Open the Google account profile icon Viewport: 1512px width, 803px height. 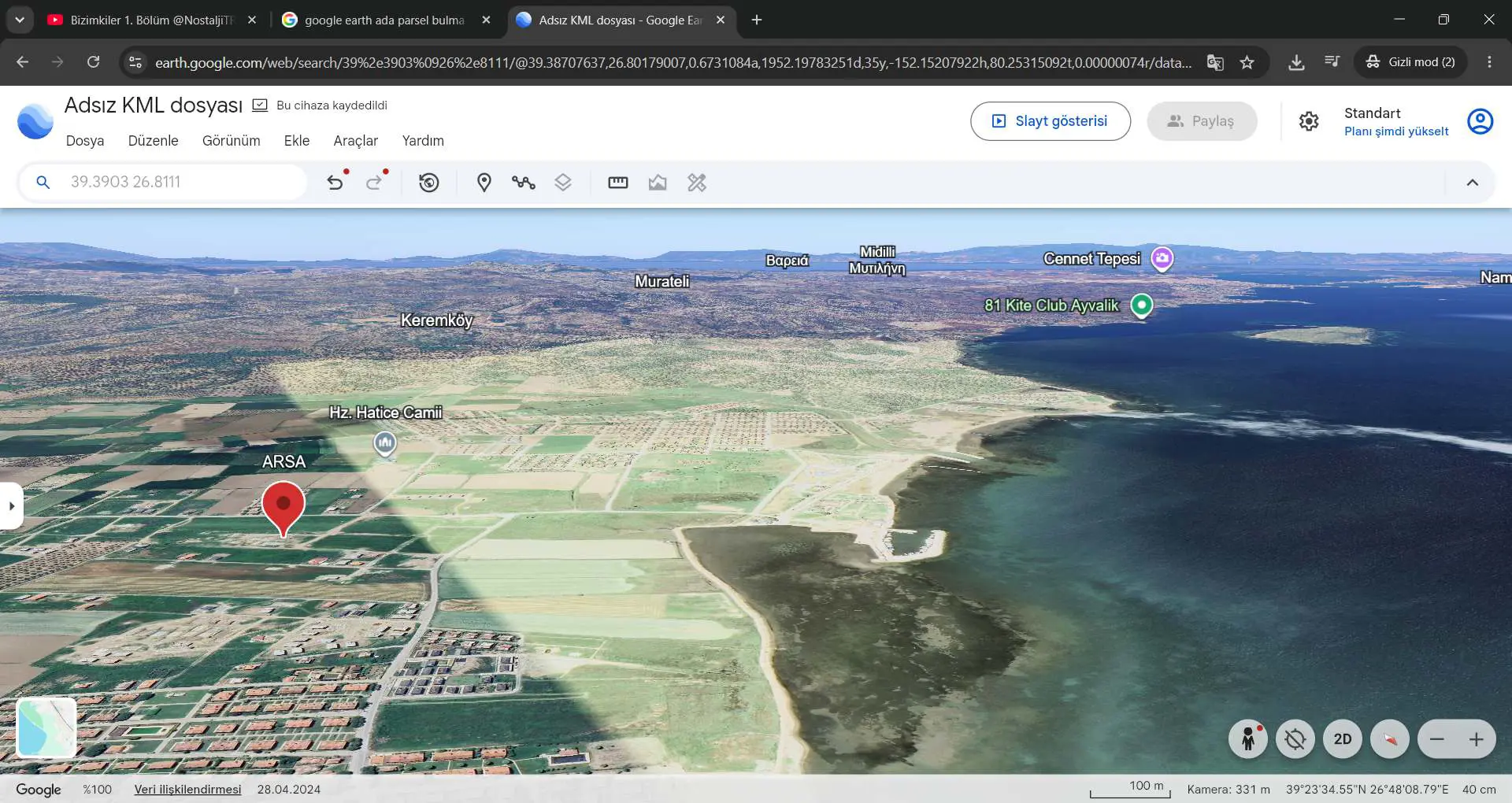(1480, 121)
